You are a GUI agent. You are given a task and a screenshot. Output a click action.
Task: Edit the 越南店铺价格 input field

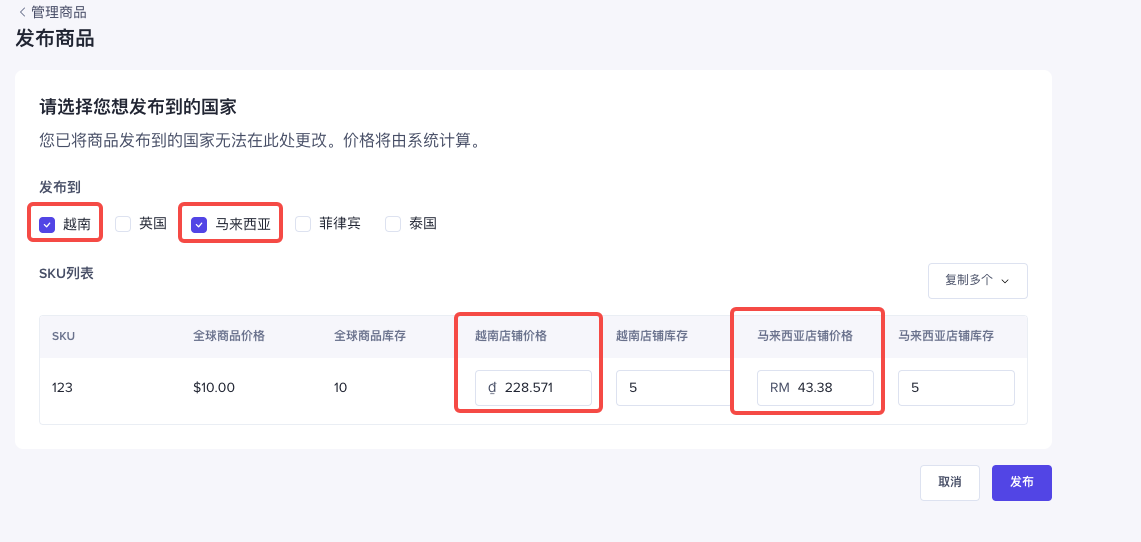pyautogui.click(x=542, y=388)
